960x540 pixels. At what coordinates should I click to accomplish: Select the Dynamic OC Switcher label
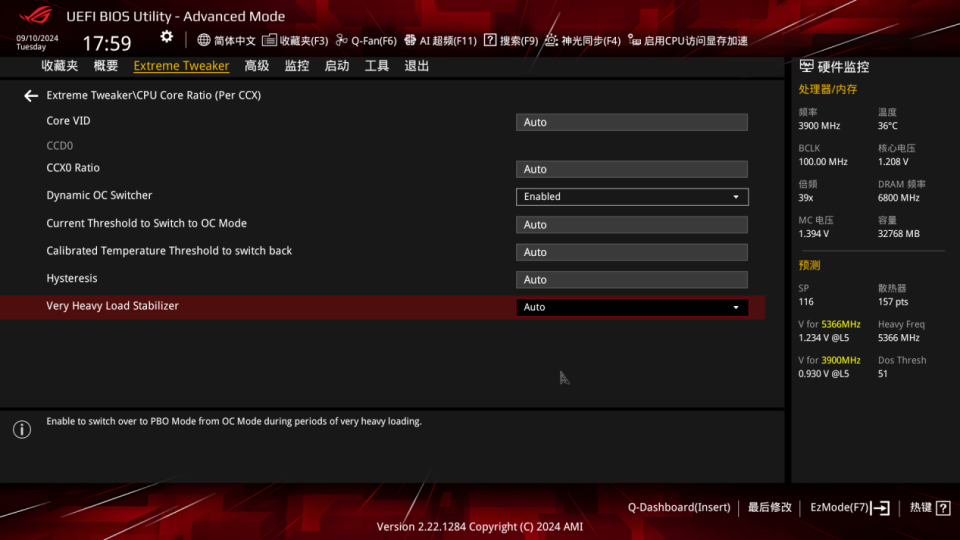pyautogui.click(x=99, y=195)
